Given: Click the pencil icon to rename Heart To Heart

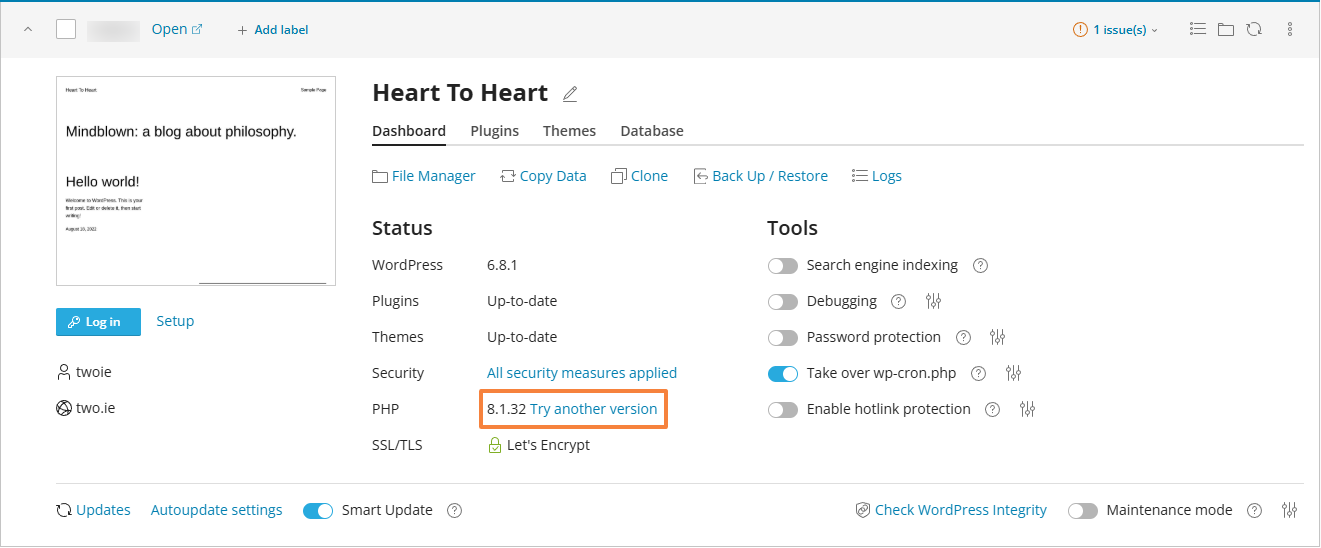Looking at the screenshot, I should (x=570, y=94).
